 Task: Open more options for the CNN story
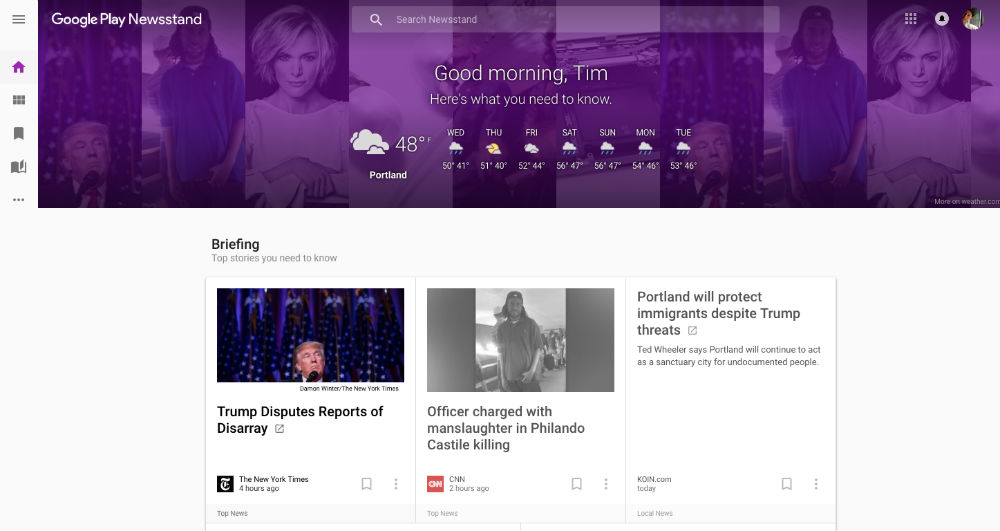point(606,484)
